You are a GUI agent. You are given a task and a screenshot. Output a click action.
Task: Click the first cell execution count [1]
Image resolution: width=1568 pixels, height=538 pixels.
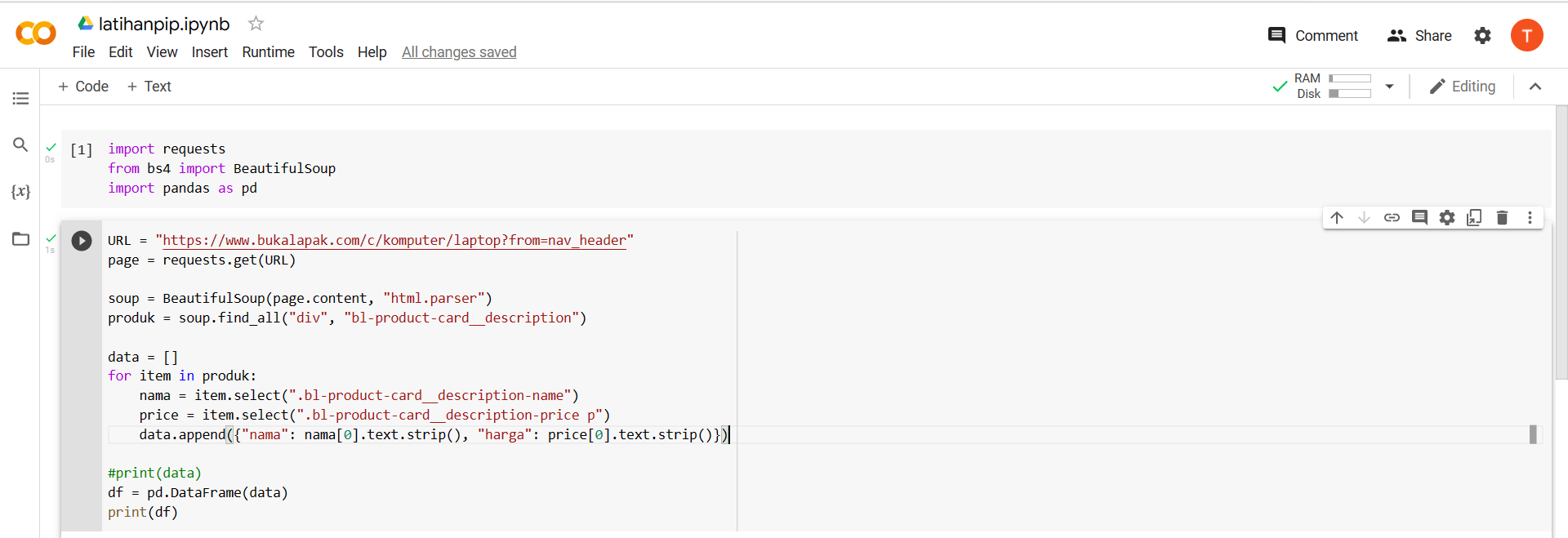click(82, 150)
